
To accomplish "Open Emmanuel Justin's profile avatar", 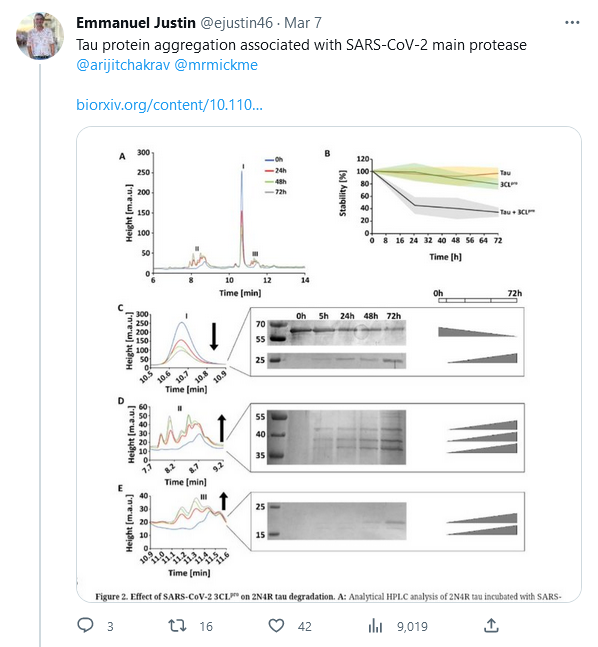I will 40,36.
